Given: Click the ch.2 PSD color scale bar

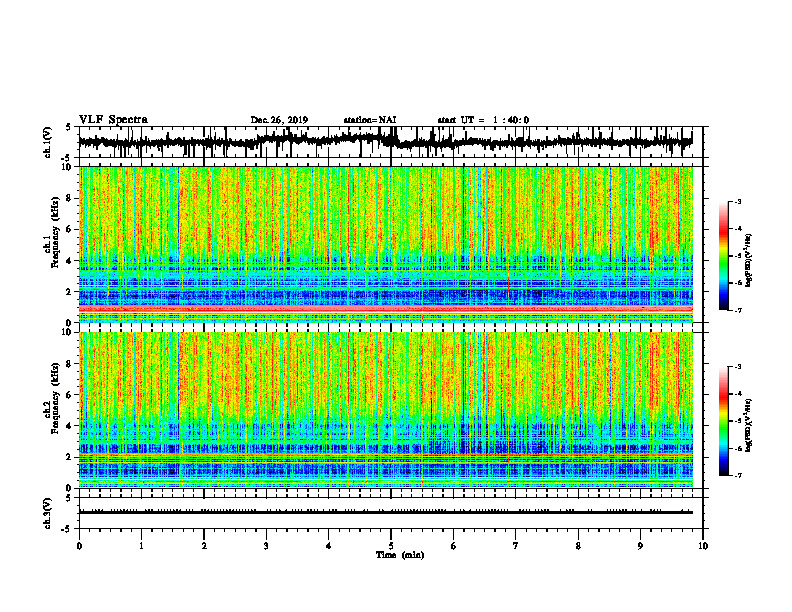Looking at the screenshot, I should (x=723, y=421).
